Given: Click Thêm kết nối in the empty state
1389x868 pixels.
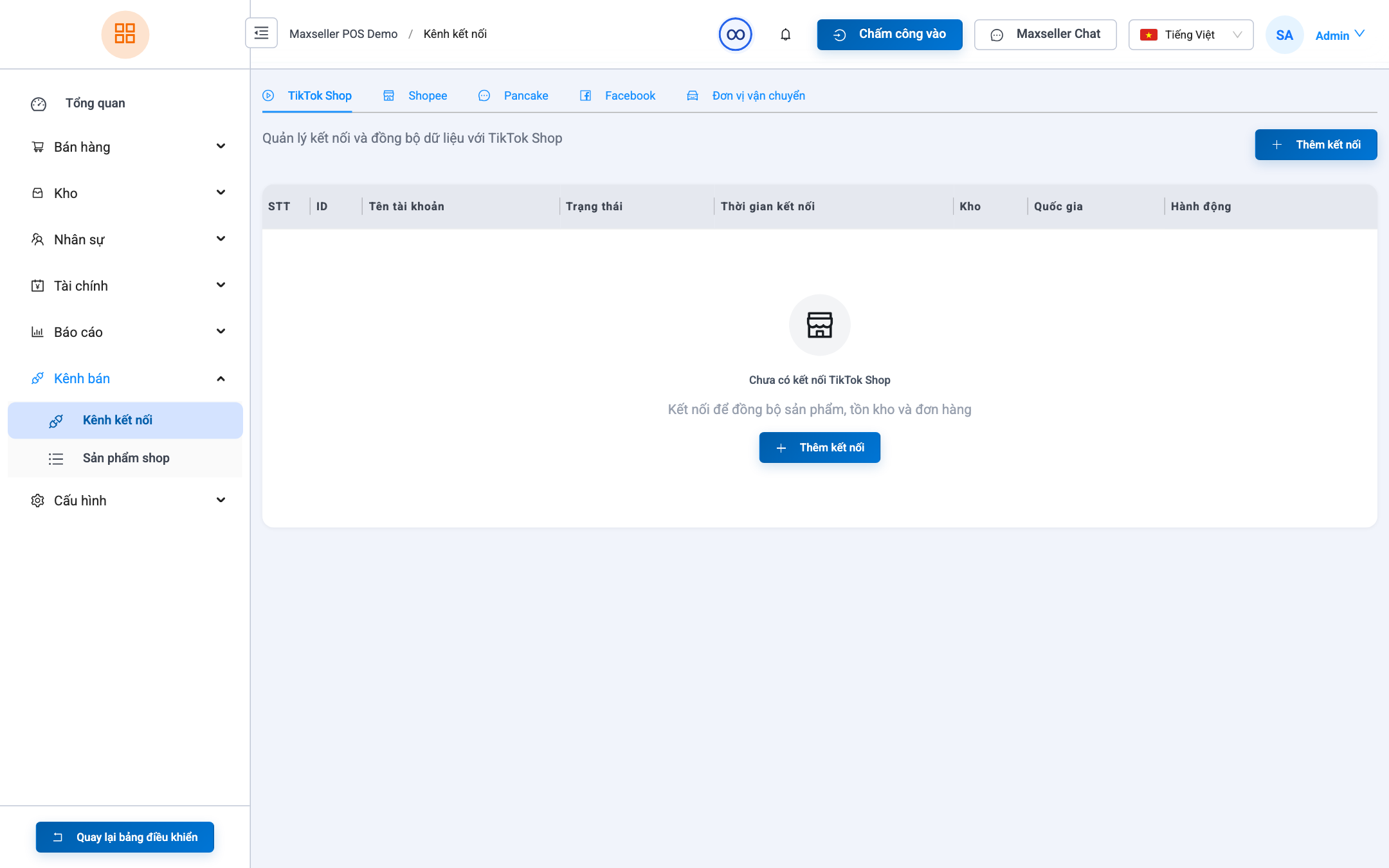Looking at the screenshot, I should 820,448.
